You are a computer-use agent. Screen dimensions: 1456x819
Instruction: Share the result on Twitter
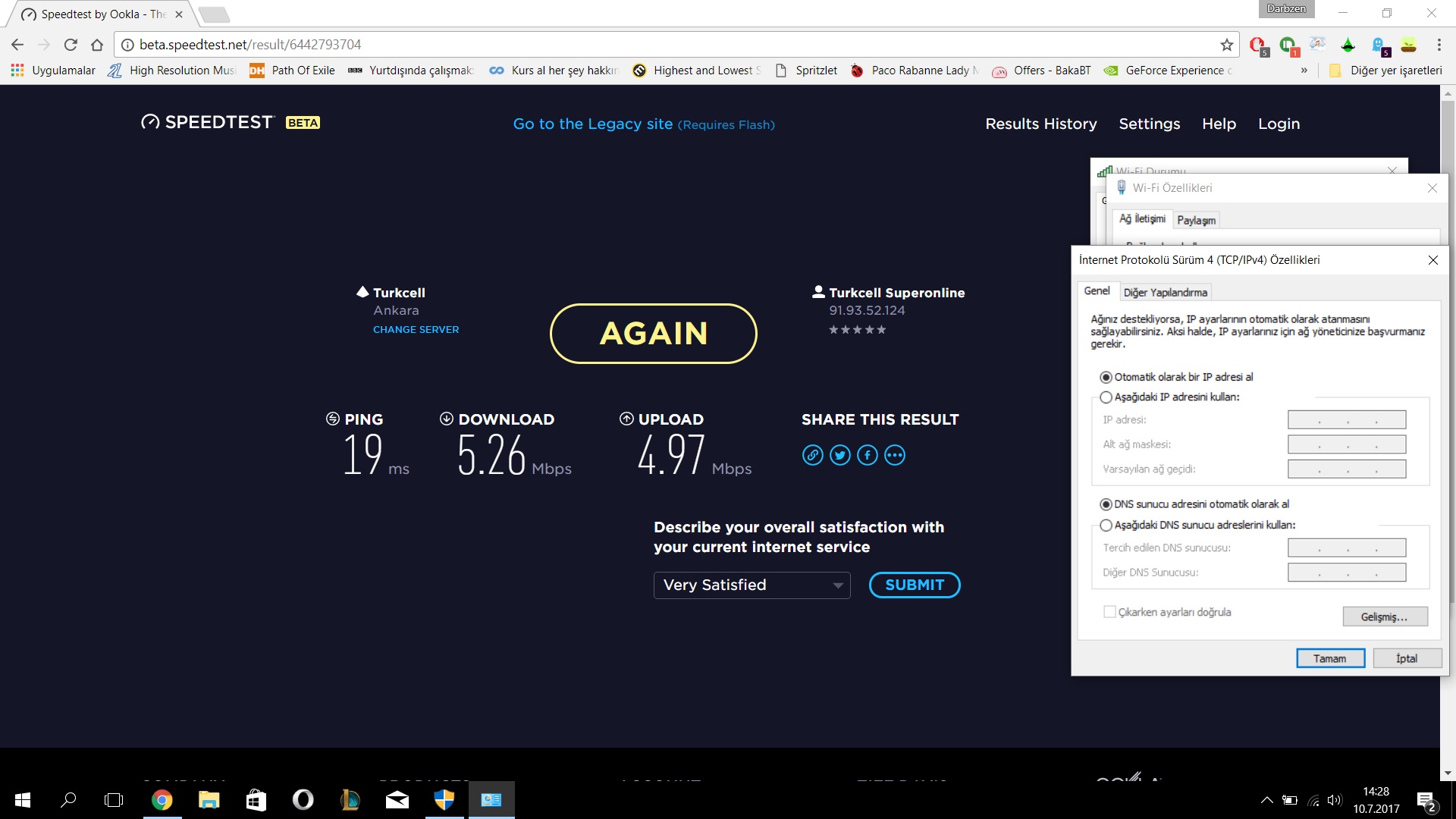[840, 455]
